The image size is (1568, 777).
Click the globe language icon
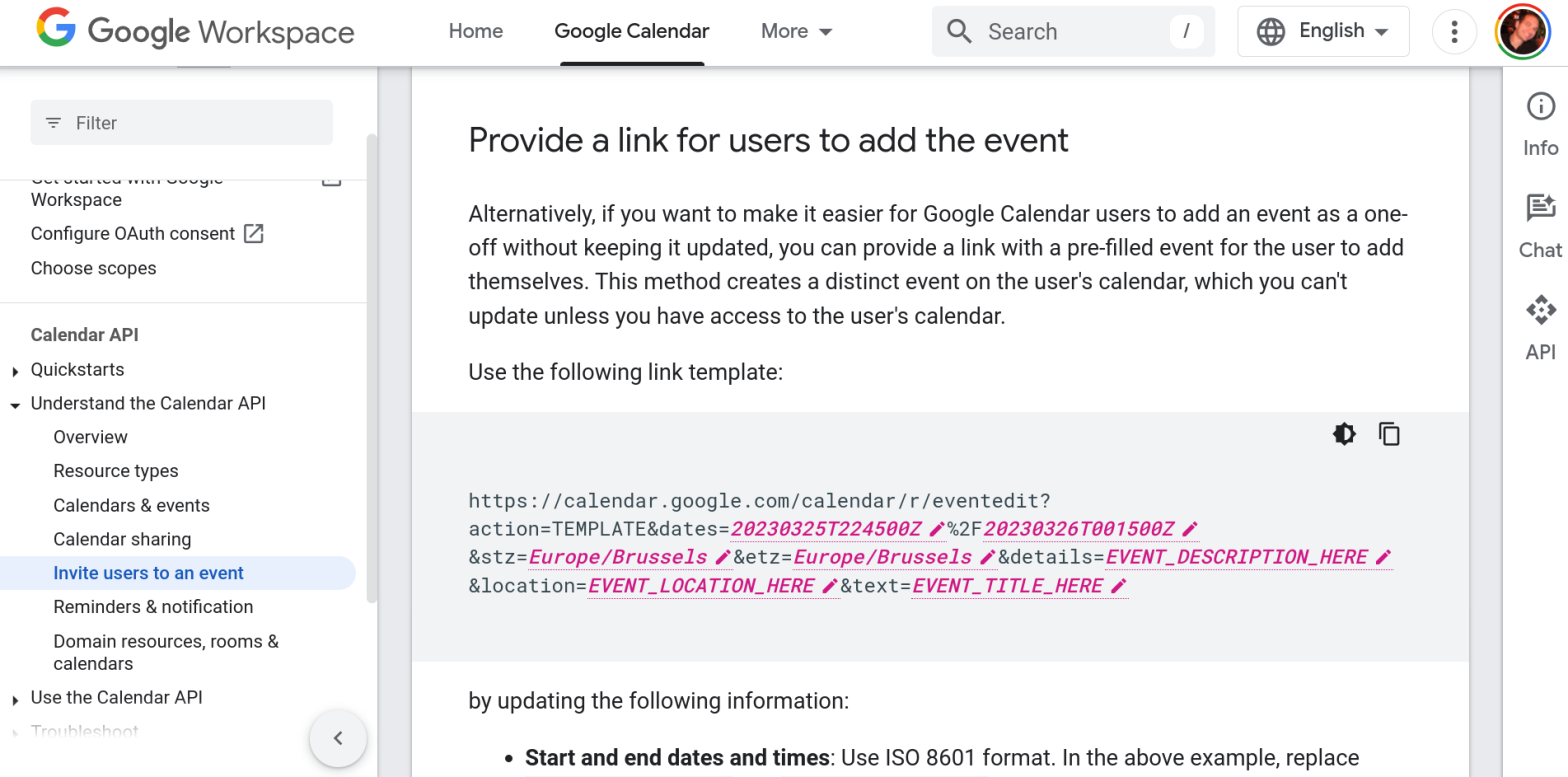click(1271, 31)
